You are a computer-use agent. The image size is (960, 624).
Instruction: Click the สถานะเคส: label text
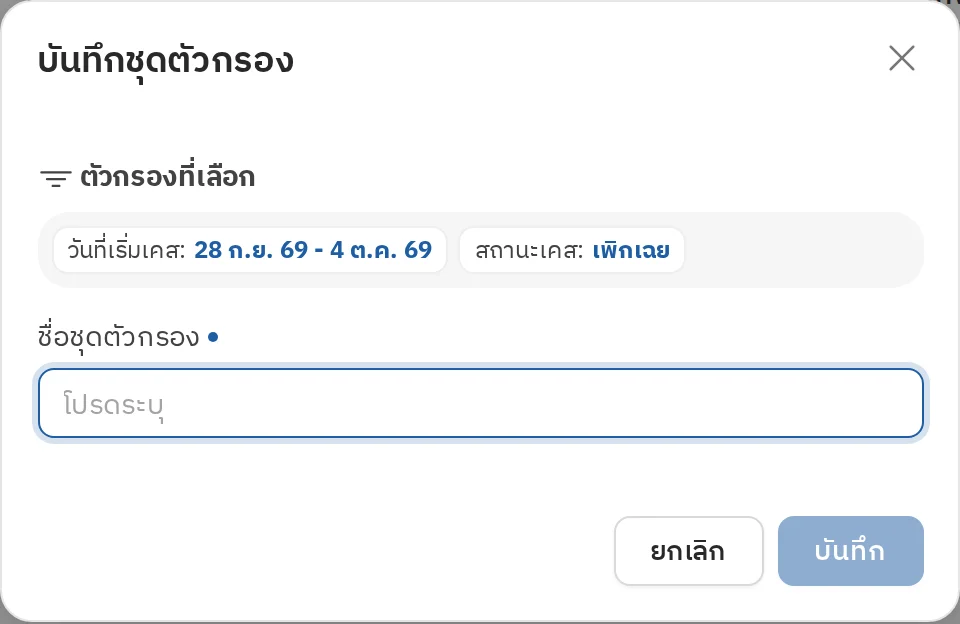point(530,250)
